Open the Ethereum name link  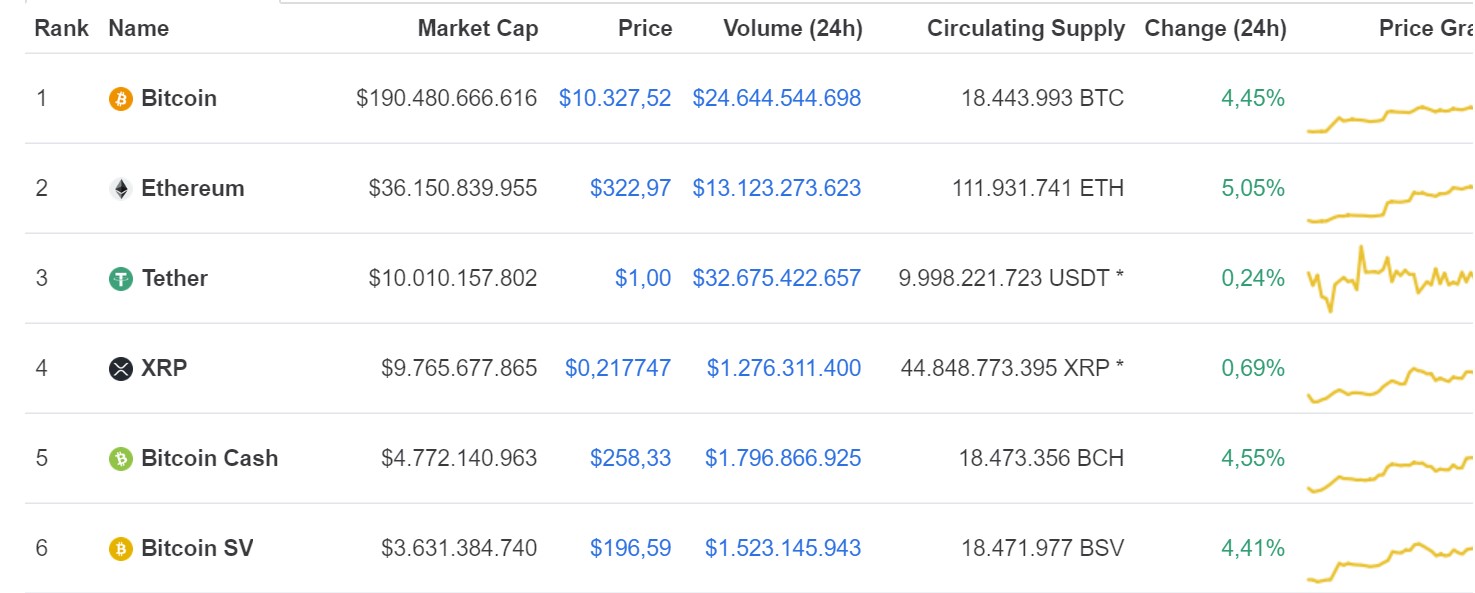193,188
